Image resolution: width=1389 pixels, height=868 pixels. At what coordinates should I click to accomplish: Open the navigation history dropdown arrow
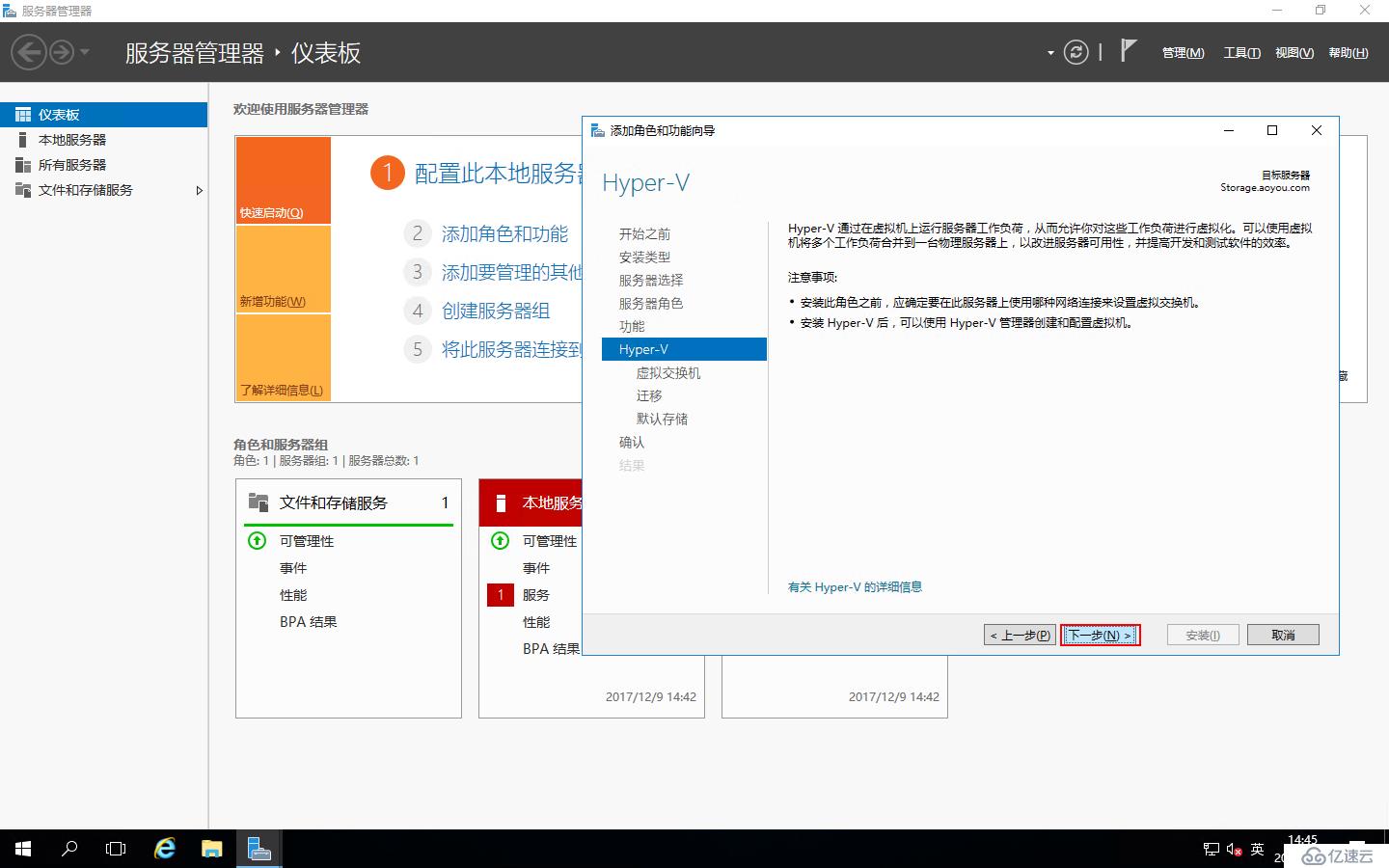pyautogui.click(x=85, y=52)
